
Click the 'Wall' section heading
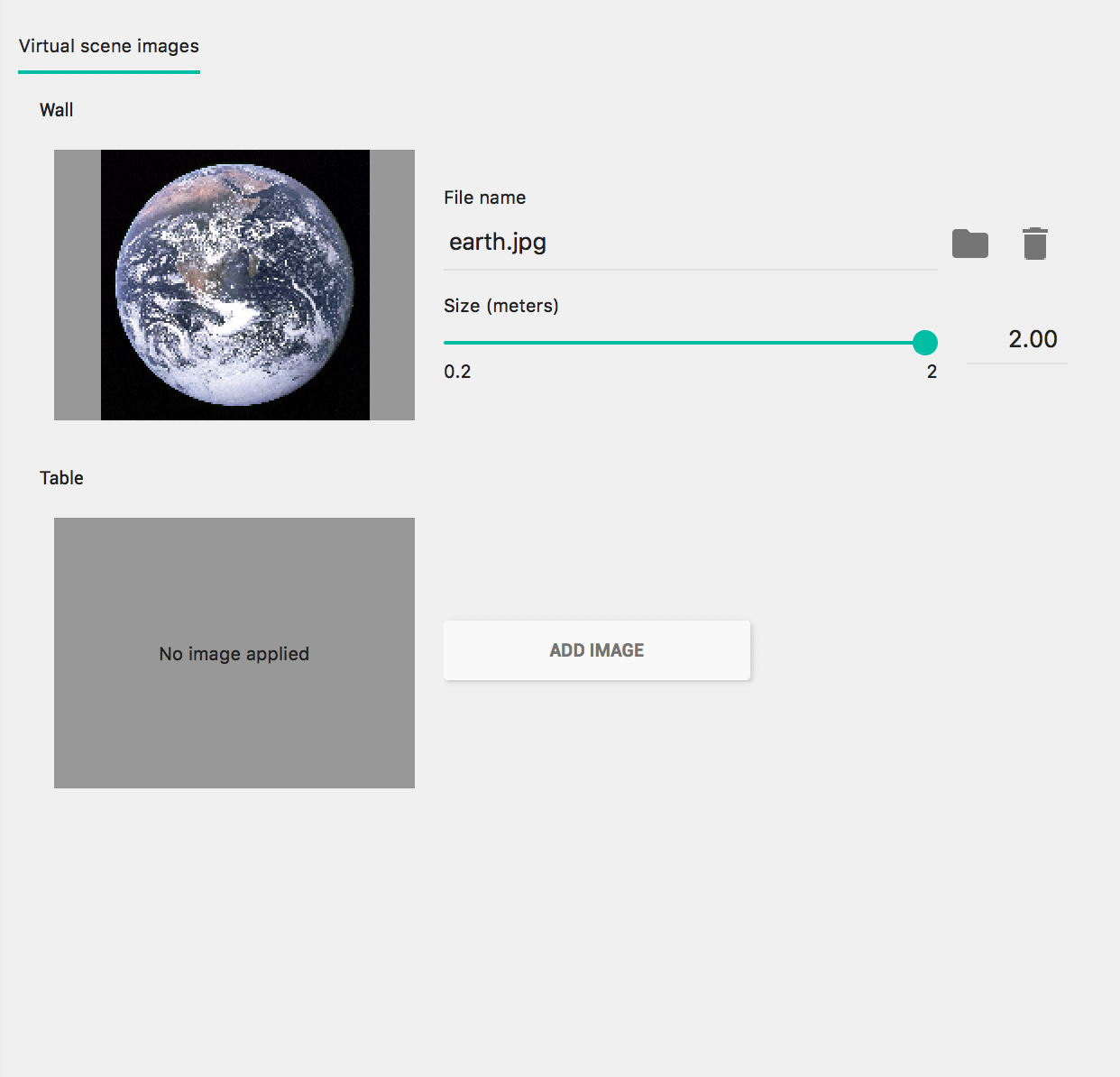(57, 110)
